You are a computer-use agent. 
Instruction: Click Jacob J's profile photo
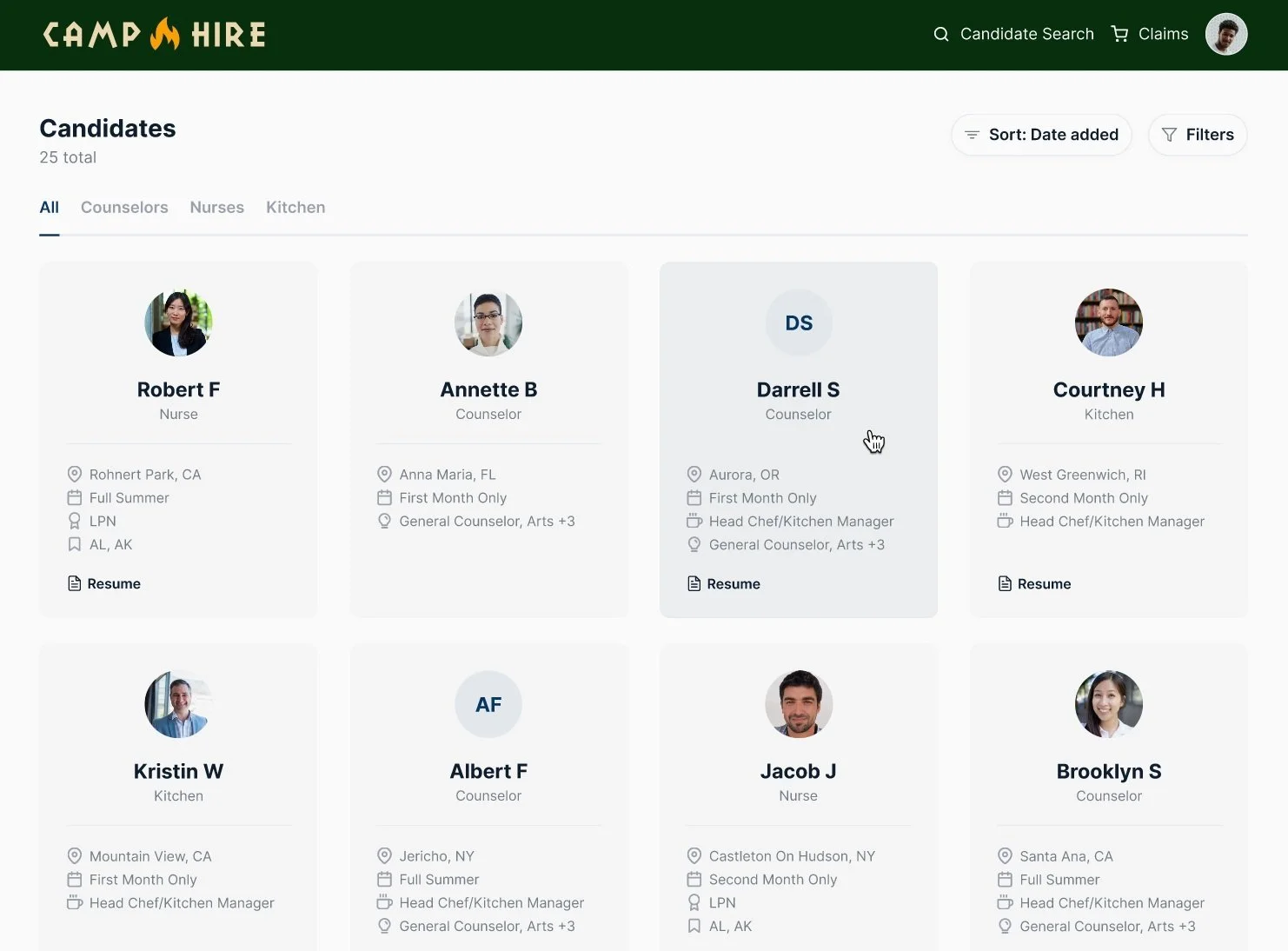tap(799, 704)
